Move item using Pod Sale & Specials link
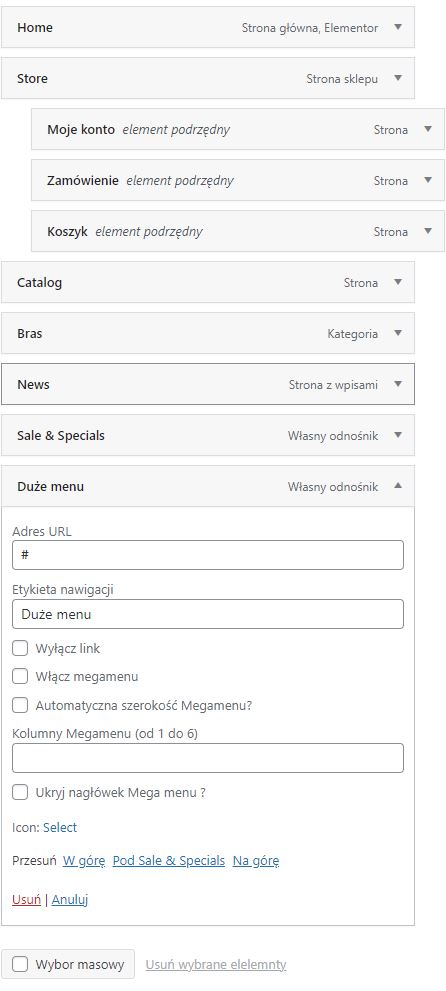This screenshot has width=446, height=991. (x=169, y=861)
